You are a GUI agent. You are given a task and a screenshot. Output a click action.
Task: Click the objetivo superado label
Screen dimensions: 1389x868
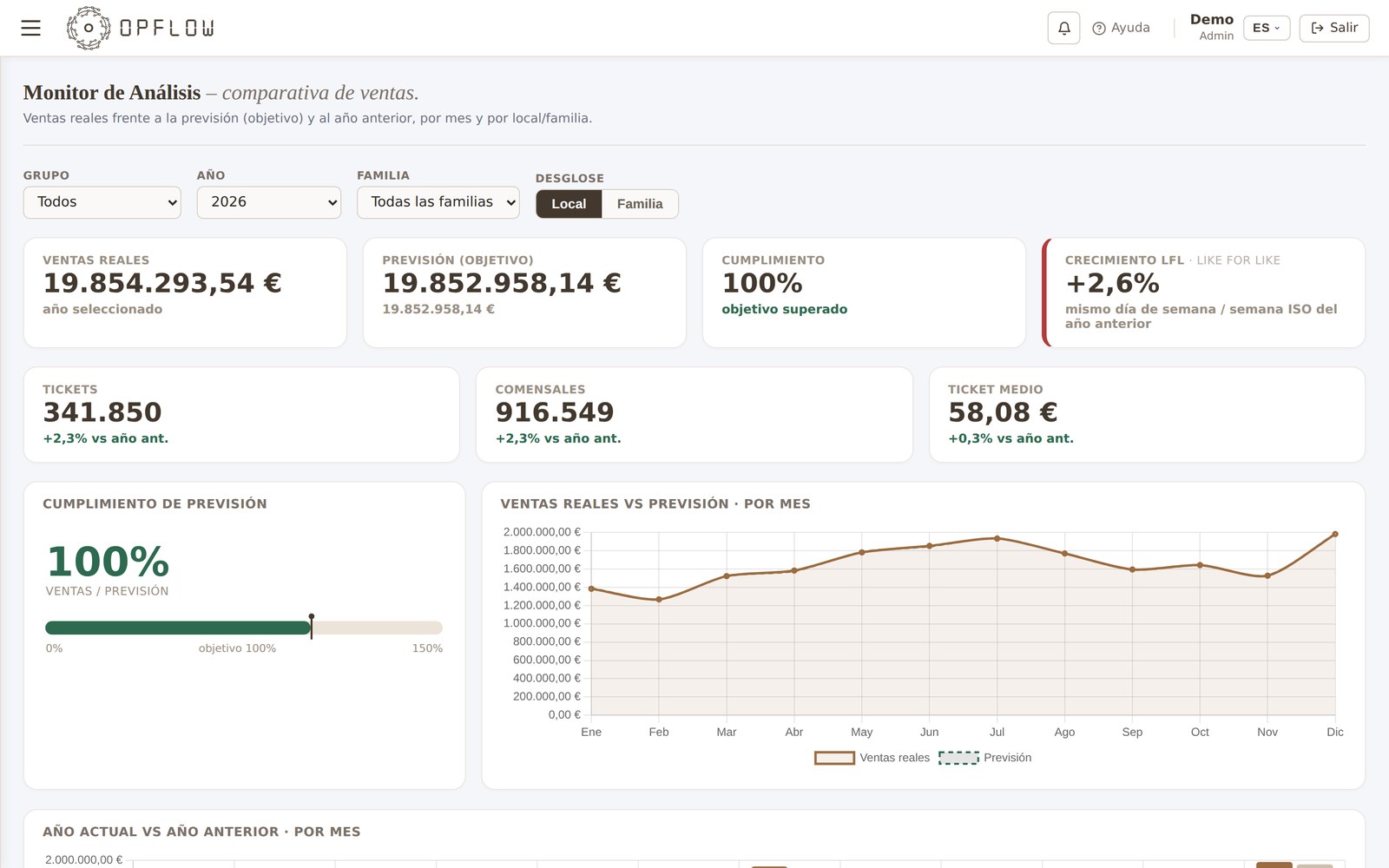coord(785,309)
